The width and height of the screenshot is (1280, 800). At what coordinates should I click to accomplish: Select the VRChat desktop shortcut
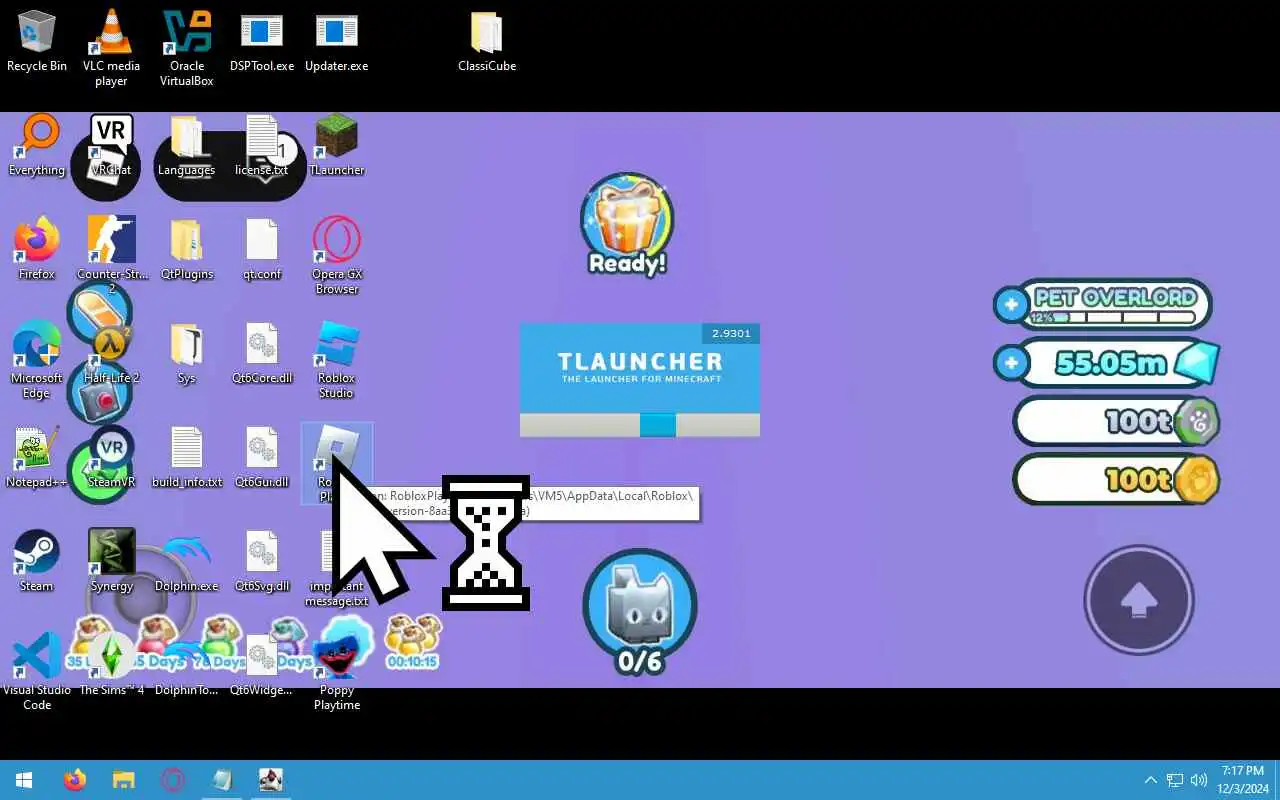(x=111, y=146)
